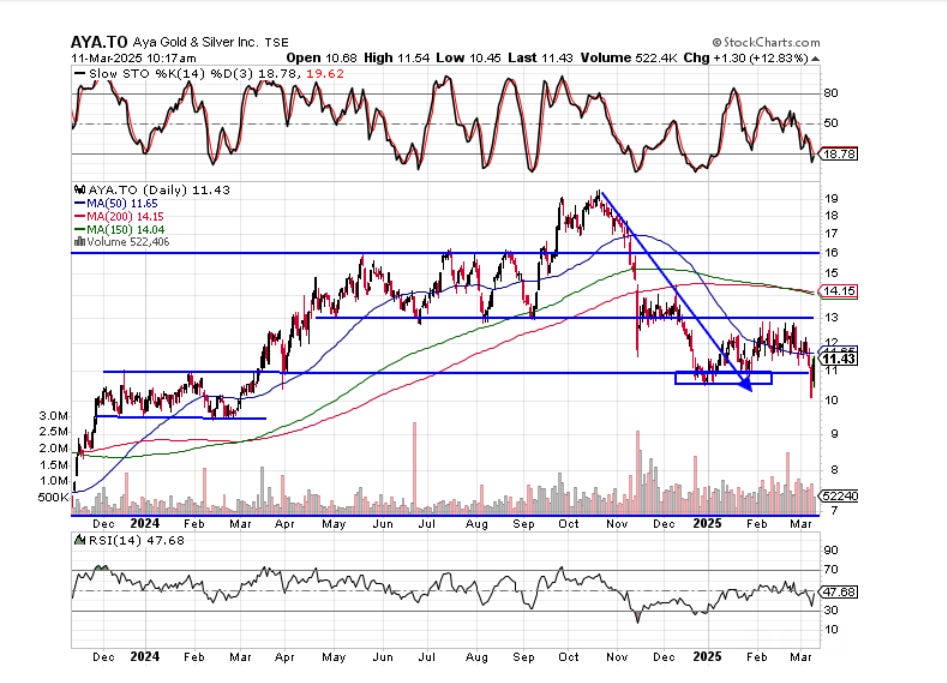The image size is (947, 683).
Task: Click 2025 on the RSI panel date axis
Action: click(707, 656)
